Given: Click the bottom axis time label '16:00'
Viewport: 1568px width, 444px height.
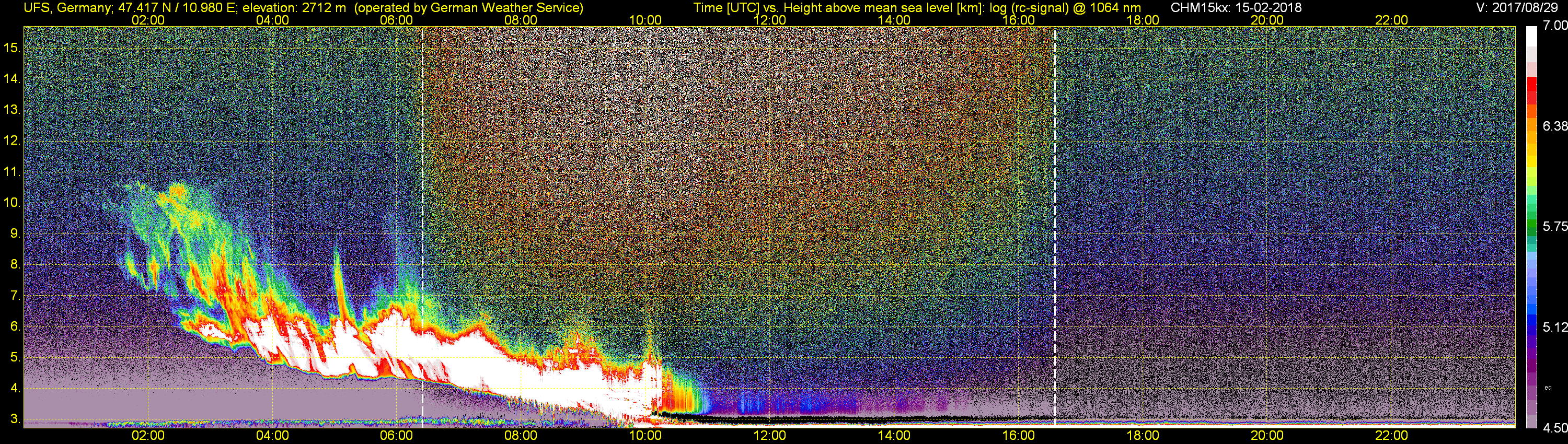Looking at the screenshot, I should pos(1018,436).
